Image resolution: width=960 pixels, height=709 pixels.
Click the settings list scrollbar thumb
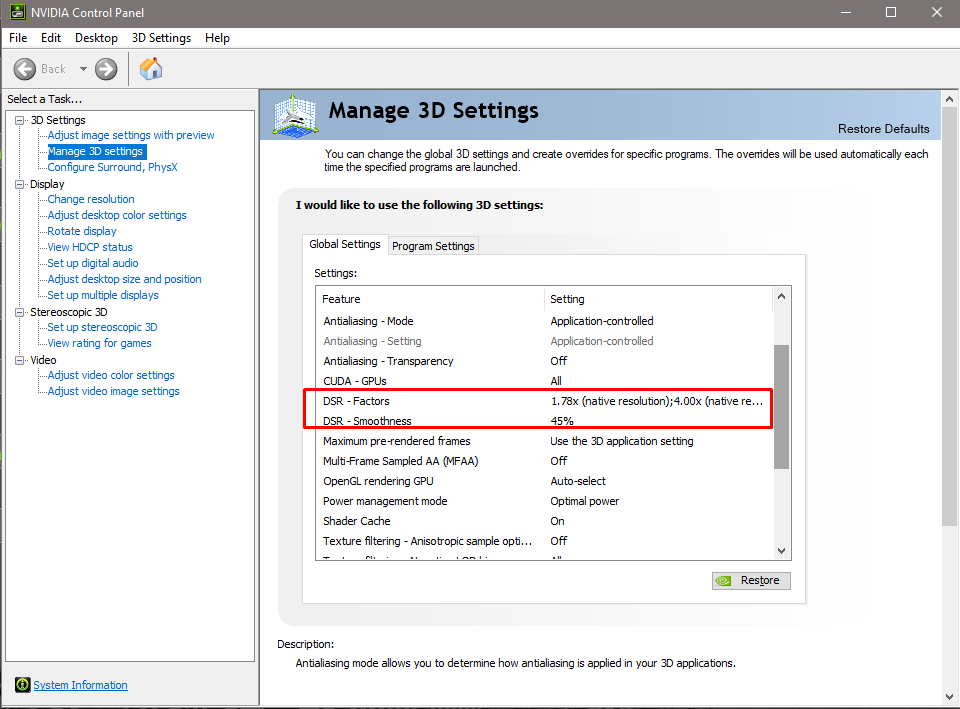point(781,407)
